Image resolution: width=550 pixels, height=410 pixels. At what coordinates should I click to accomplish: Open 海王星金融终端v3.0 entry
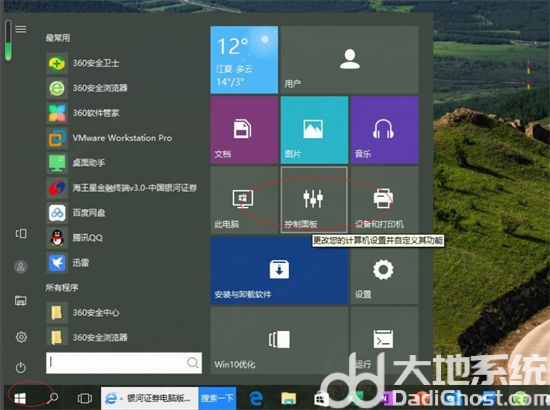click(122, 188)
